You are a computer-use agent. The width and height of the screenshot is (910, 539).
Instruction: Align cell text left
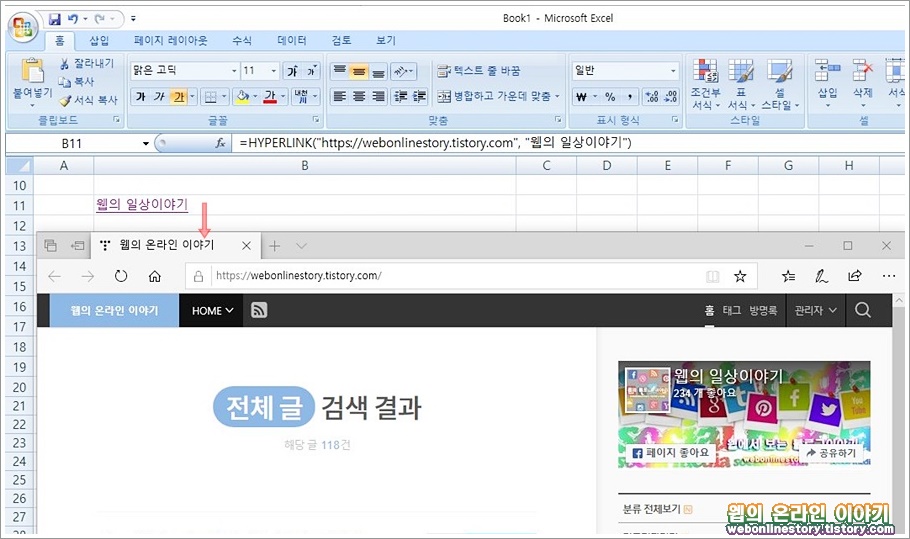pyautogui.click(x=340, y=96)
